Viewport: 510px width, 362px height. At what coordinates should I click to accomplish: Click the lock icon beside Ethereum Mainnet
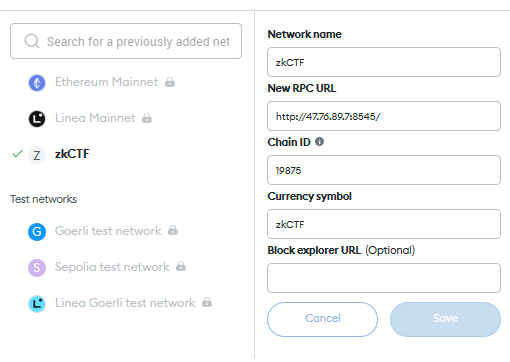[170, 82]
